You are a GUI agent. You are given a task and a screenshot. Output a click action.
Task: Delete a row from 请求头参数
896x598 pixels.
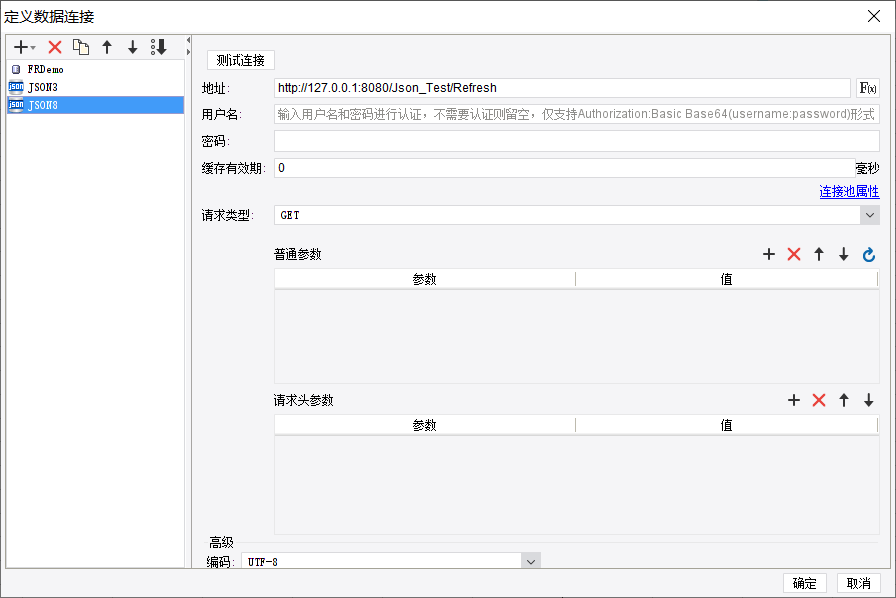click(x=819, y=400)
